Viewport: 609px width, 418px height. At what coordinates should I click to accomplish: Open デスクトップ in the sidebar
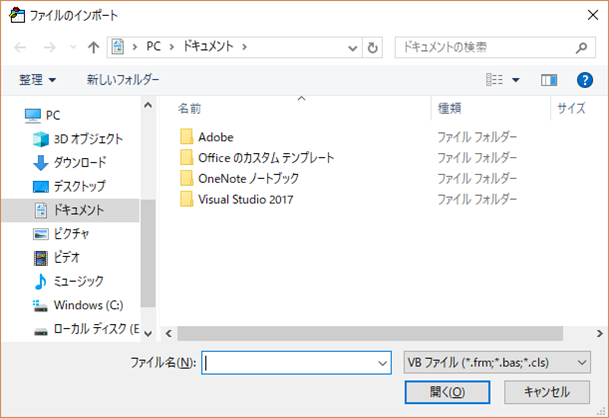(79, 186)
